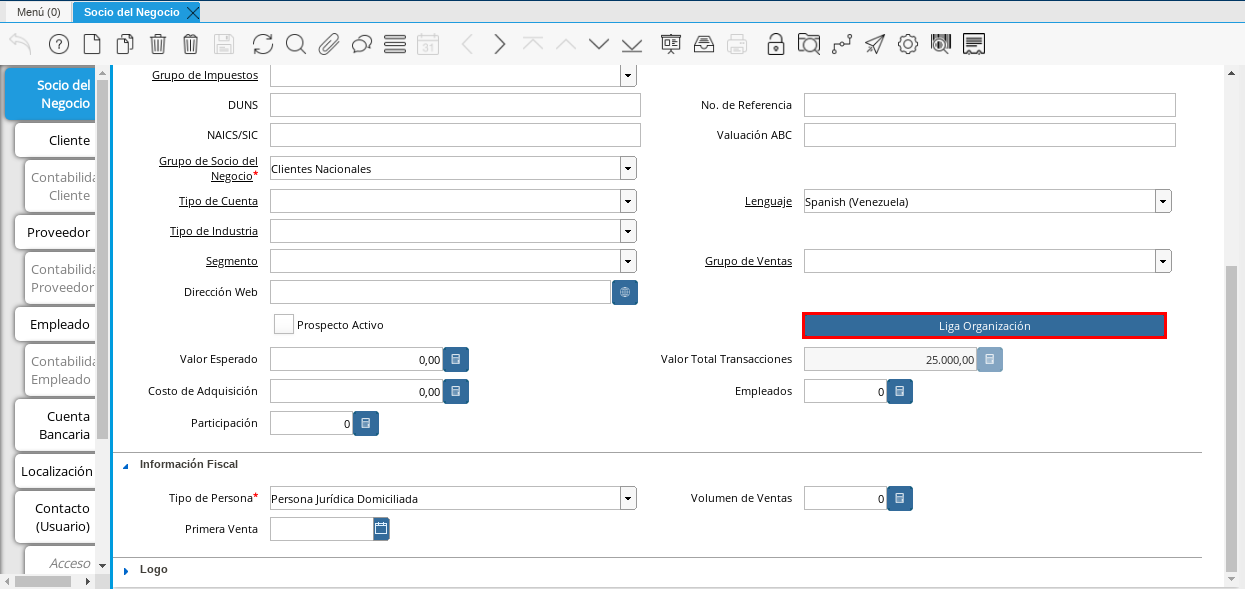Click the DUNS input field
This screenshot has width=1245, height=589.
click(455, 105)
